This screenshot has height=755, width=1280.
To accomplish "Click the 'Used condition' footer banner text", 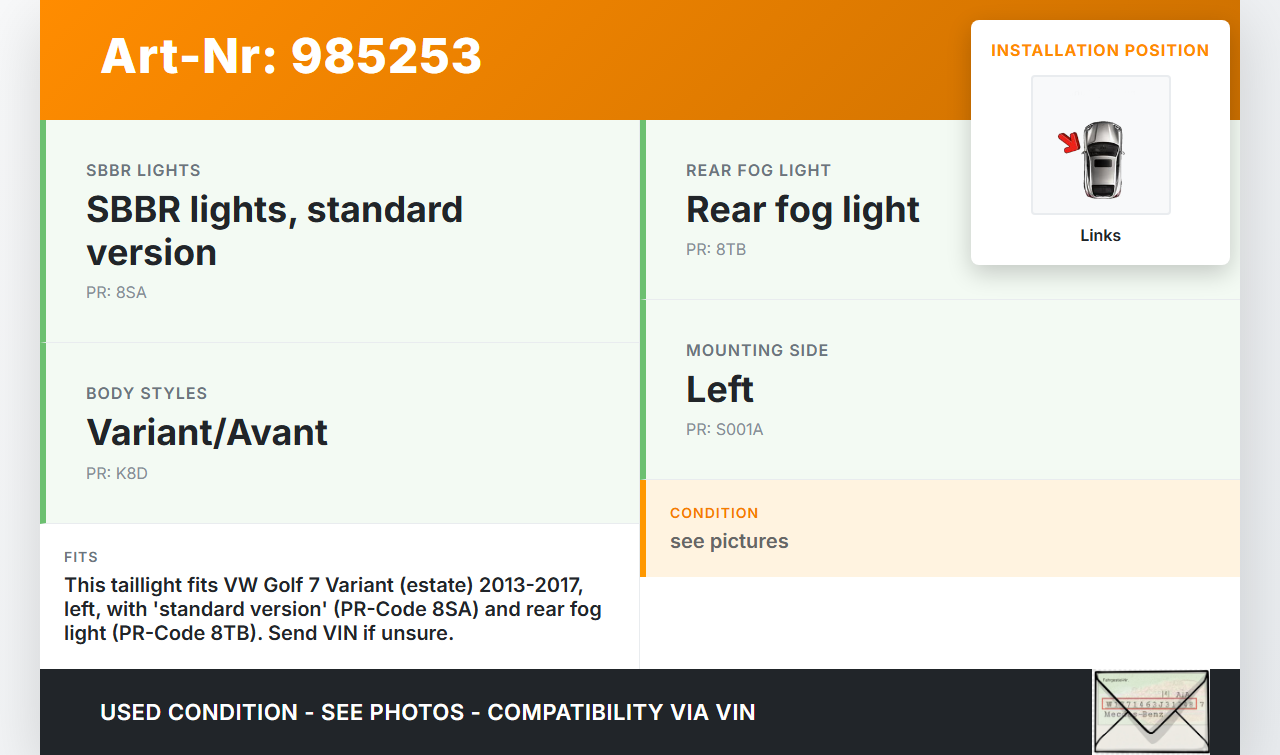I will point(428,712).
